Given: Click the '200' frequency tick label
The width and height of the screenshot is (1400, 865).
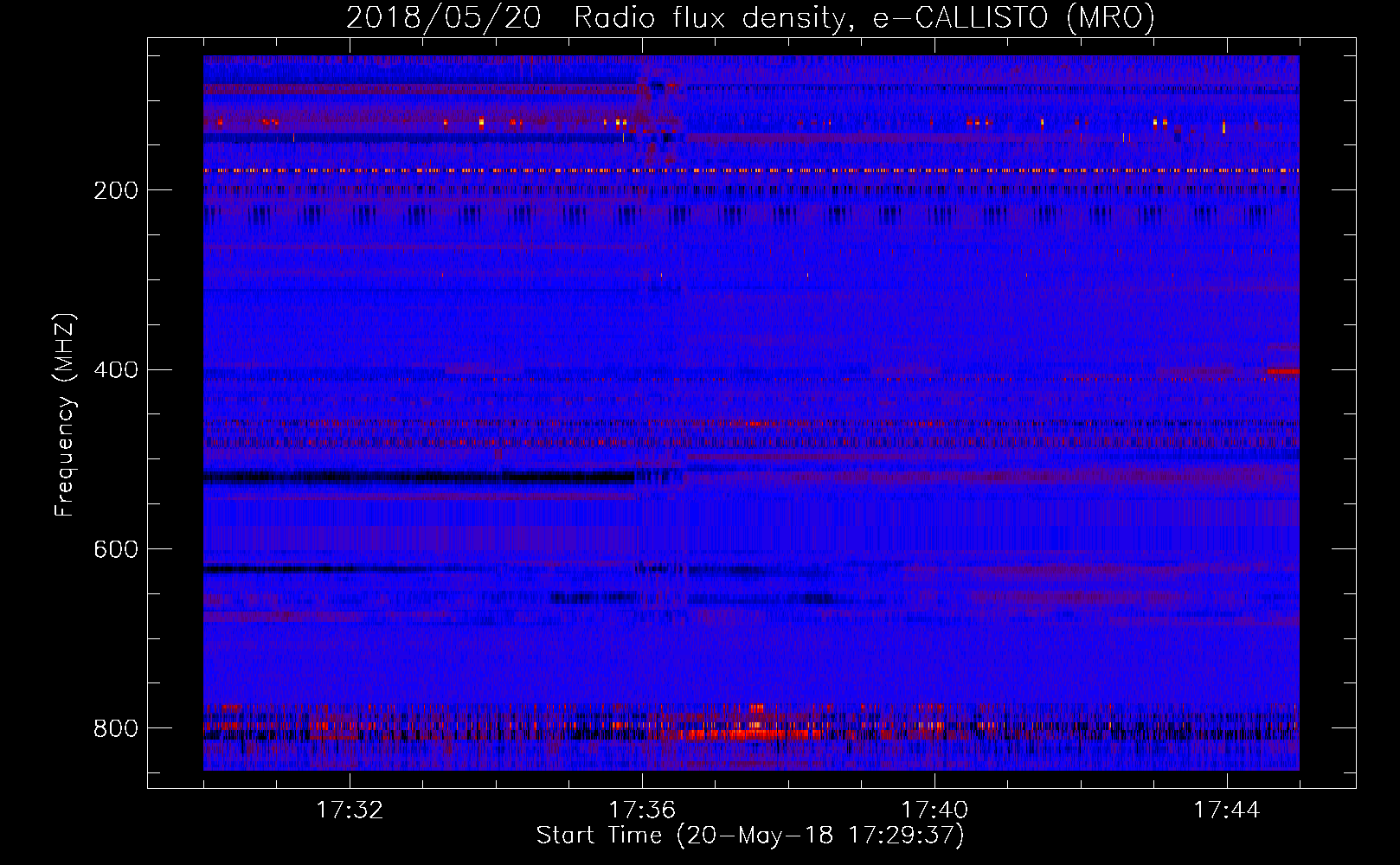Looking at the screenshot, I should tap(116, 190).
